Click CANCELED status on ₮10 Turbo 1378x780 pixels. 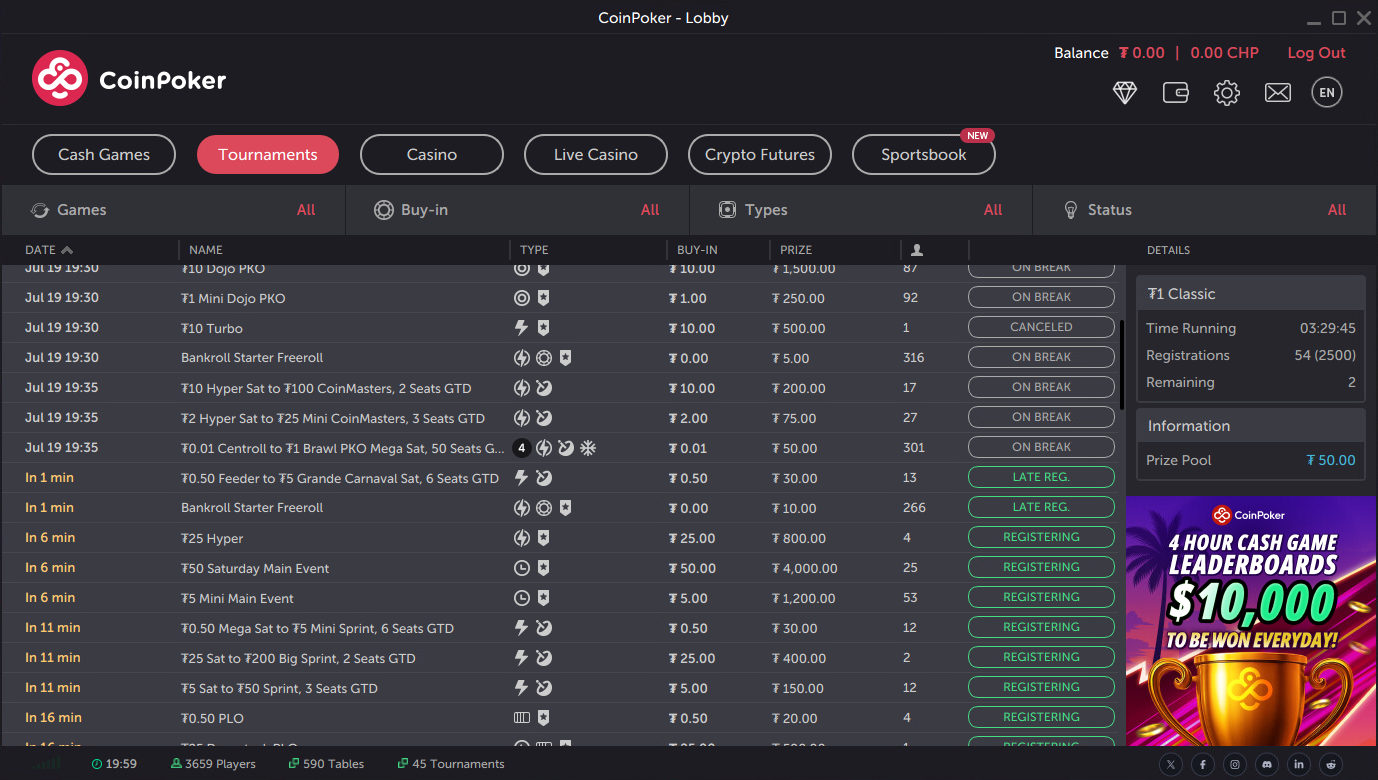[1041, 327]
